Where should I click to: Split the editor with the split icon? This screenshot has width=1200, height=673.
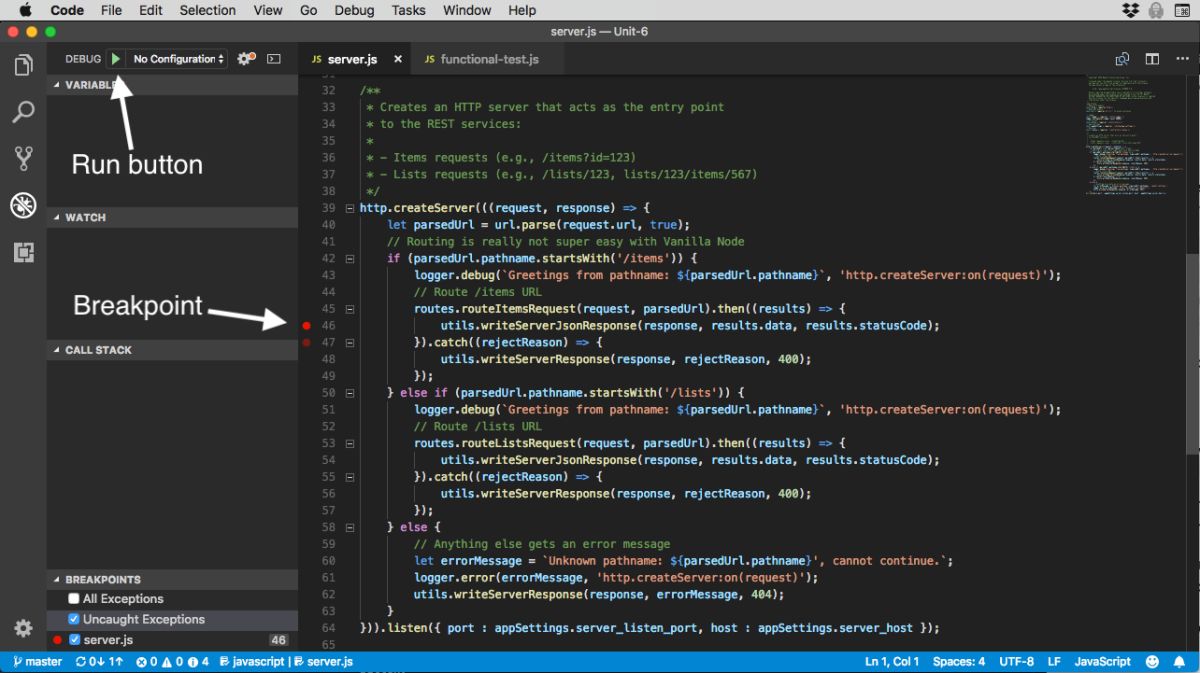pyautogui.click(x=1152, y=59)
